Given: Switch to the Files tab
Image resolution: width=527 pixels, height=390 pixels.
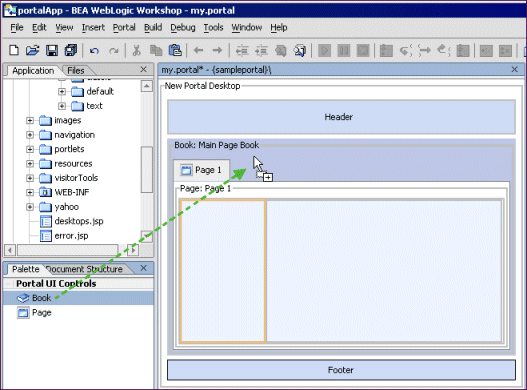Looking at the screenshot, I should (76, 71).
